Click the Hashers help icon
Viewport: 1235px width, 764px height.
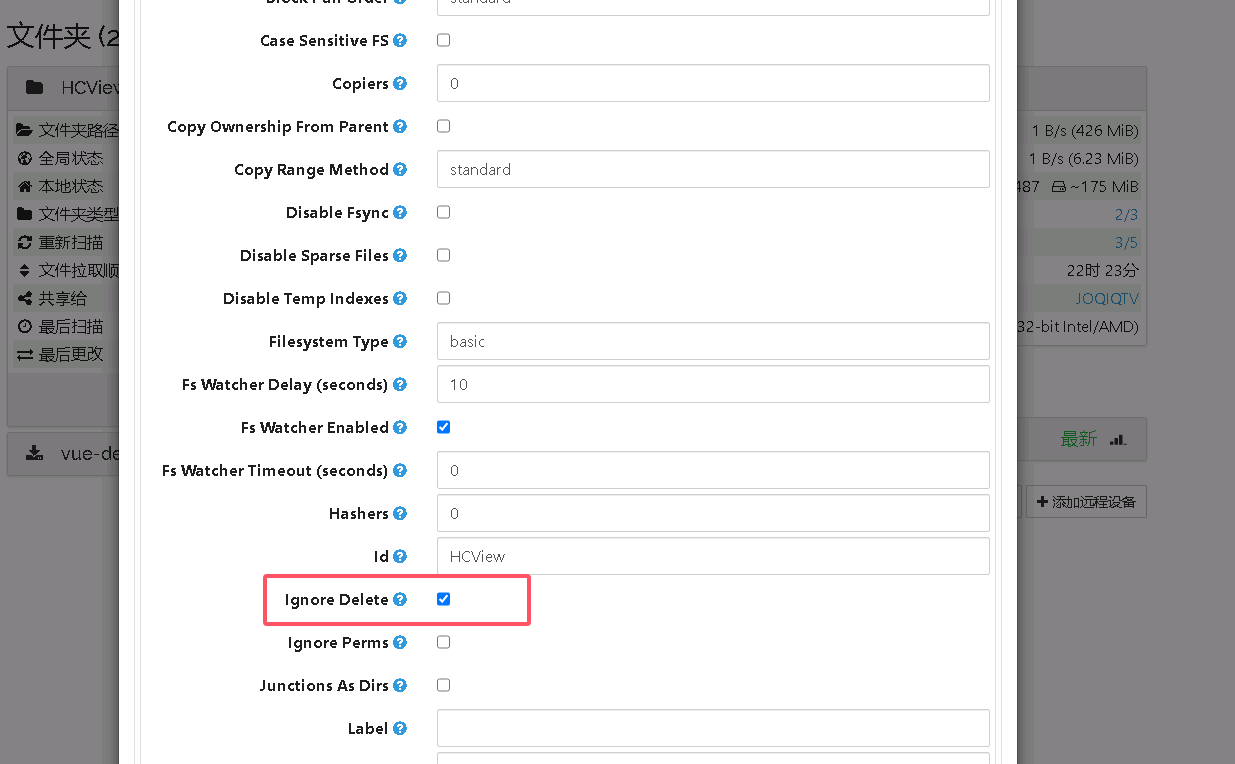point(400,514)
